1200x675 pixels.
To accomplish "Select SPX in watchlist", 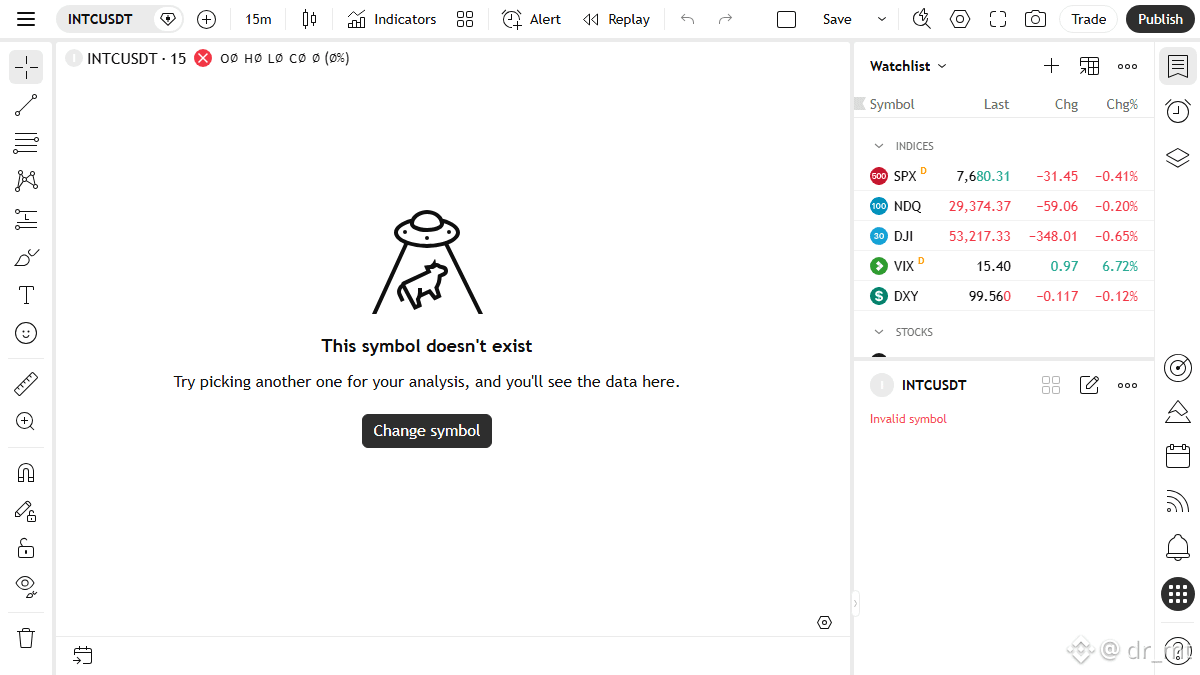I will (1004, 176).
